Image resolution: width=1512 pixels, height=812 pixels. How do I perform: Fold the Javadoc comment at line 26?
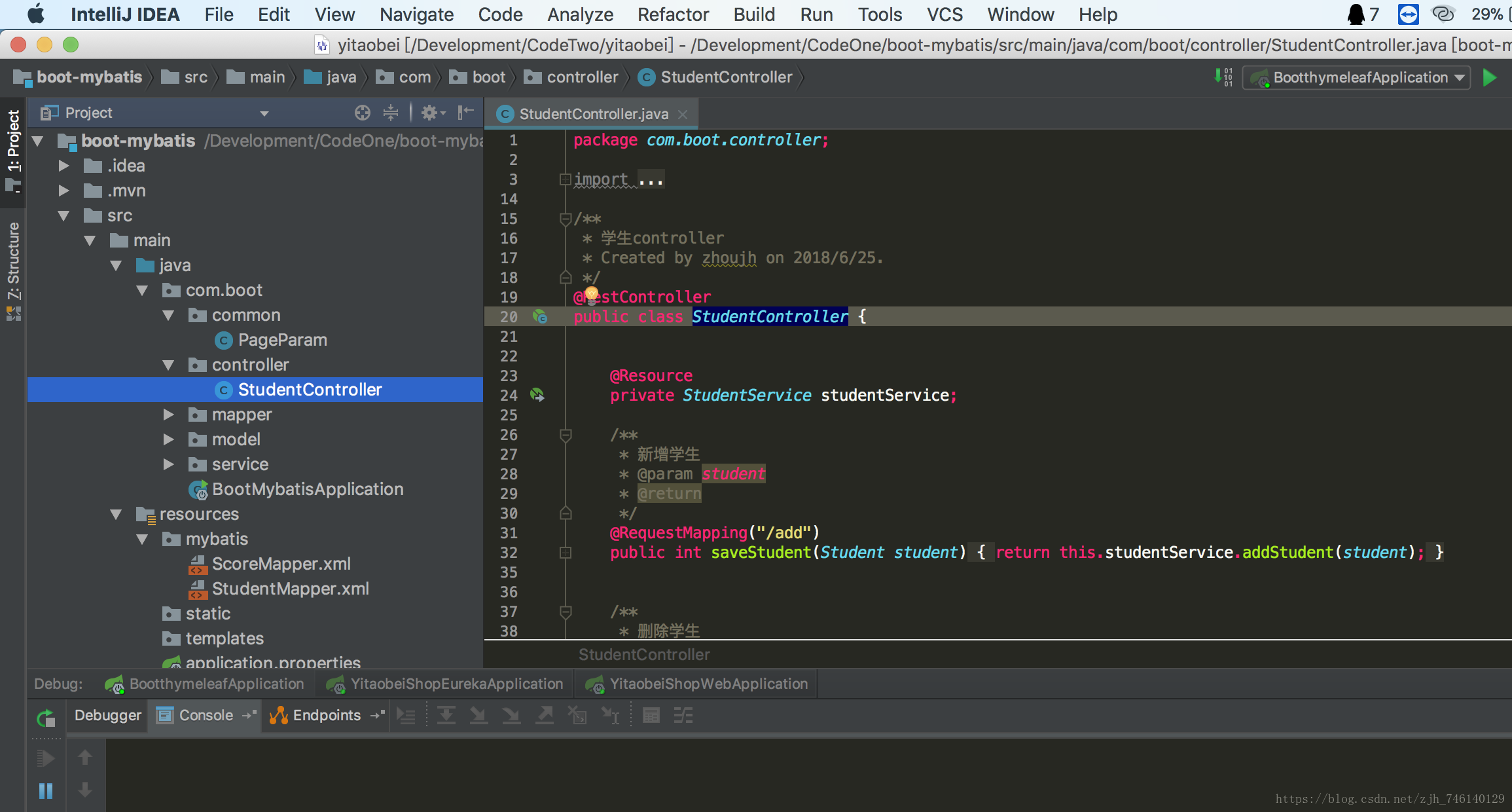[x=566, y=435]
